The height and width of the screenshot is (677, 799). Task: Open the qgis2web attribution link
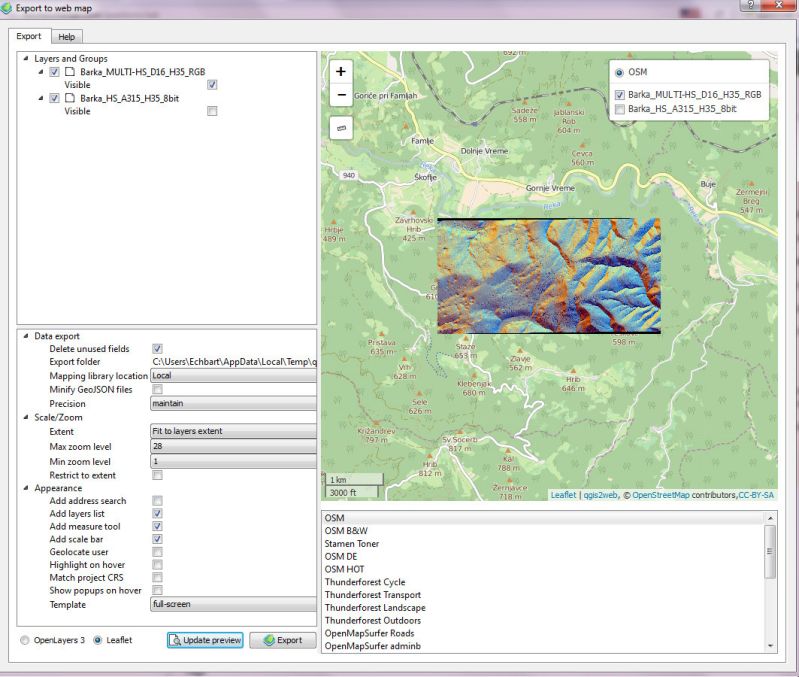(x=600, y=495)
